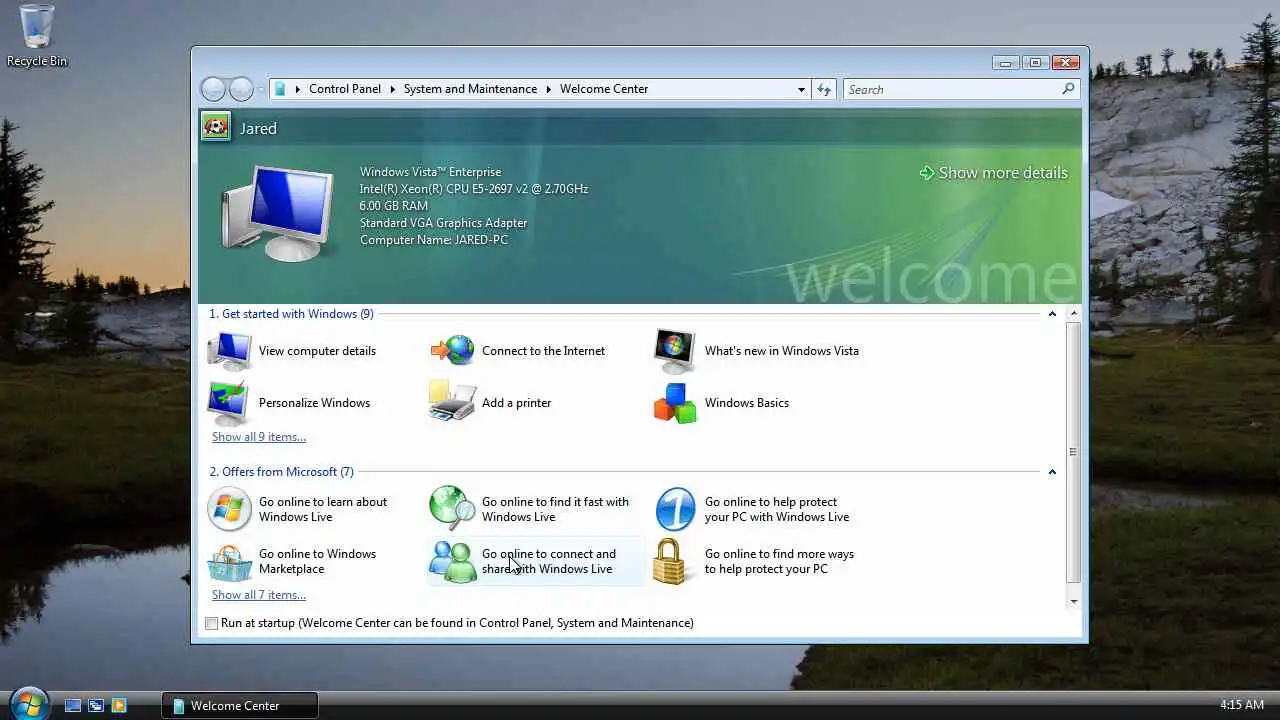Click the Get started with Windows heading
1280x720 pixels.
pos(291,314)
